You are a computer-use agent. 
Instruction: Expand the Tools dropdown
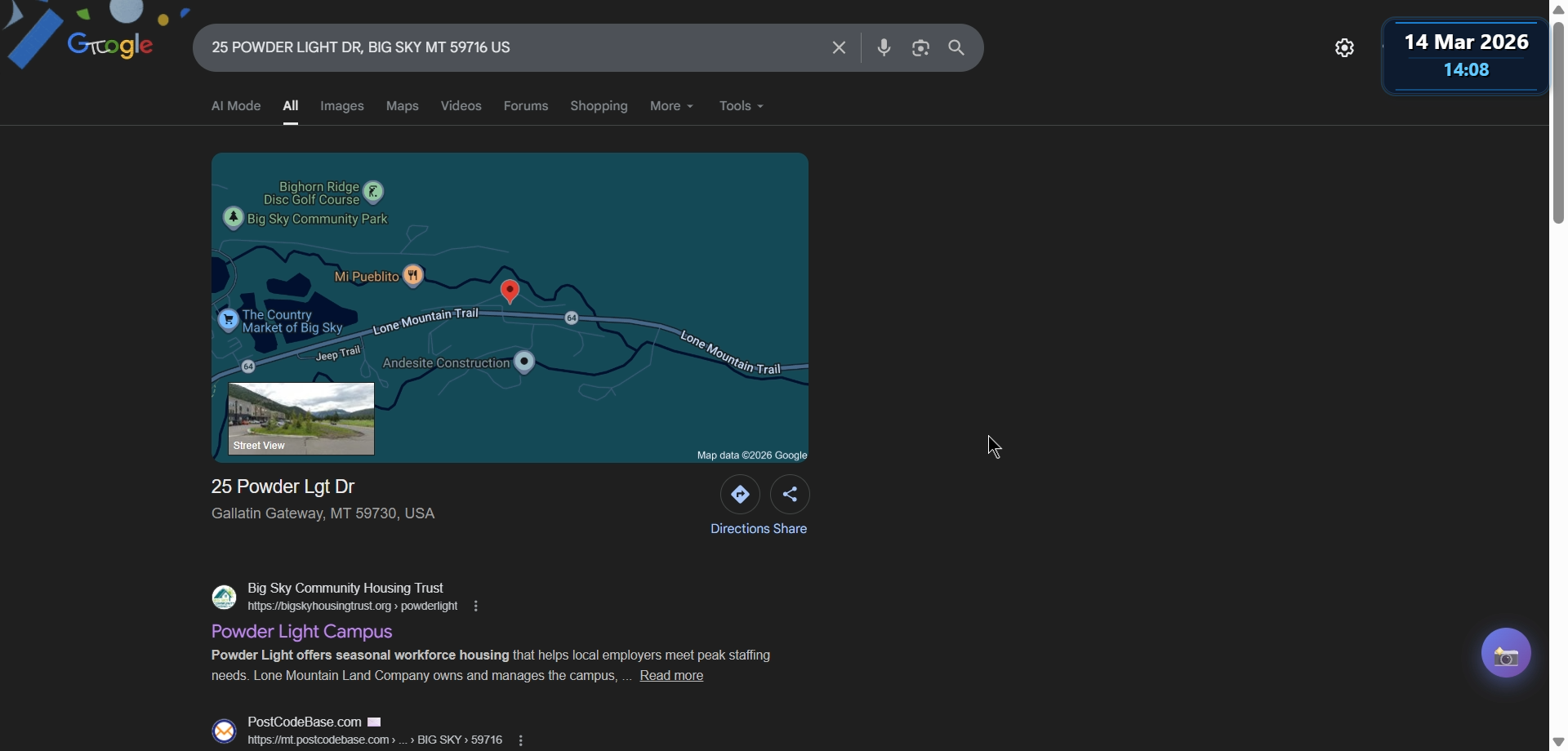pyautogui.click(x=741, y=106)
